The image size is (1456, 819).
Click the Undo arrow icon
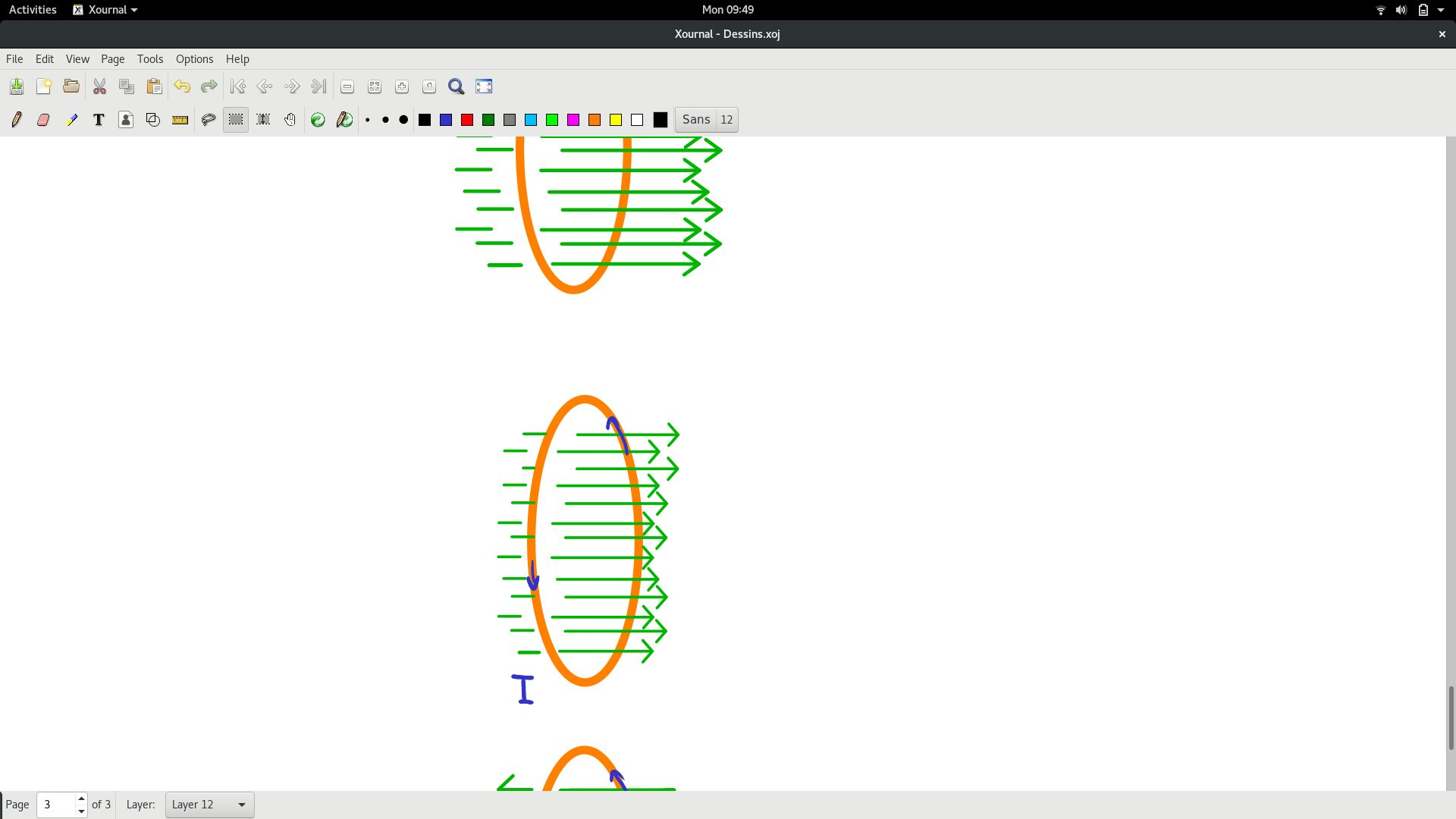[x=182, y=86]
